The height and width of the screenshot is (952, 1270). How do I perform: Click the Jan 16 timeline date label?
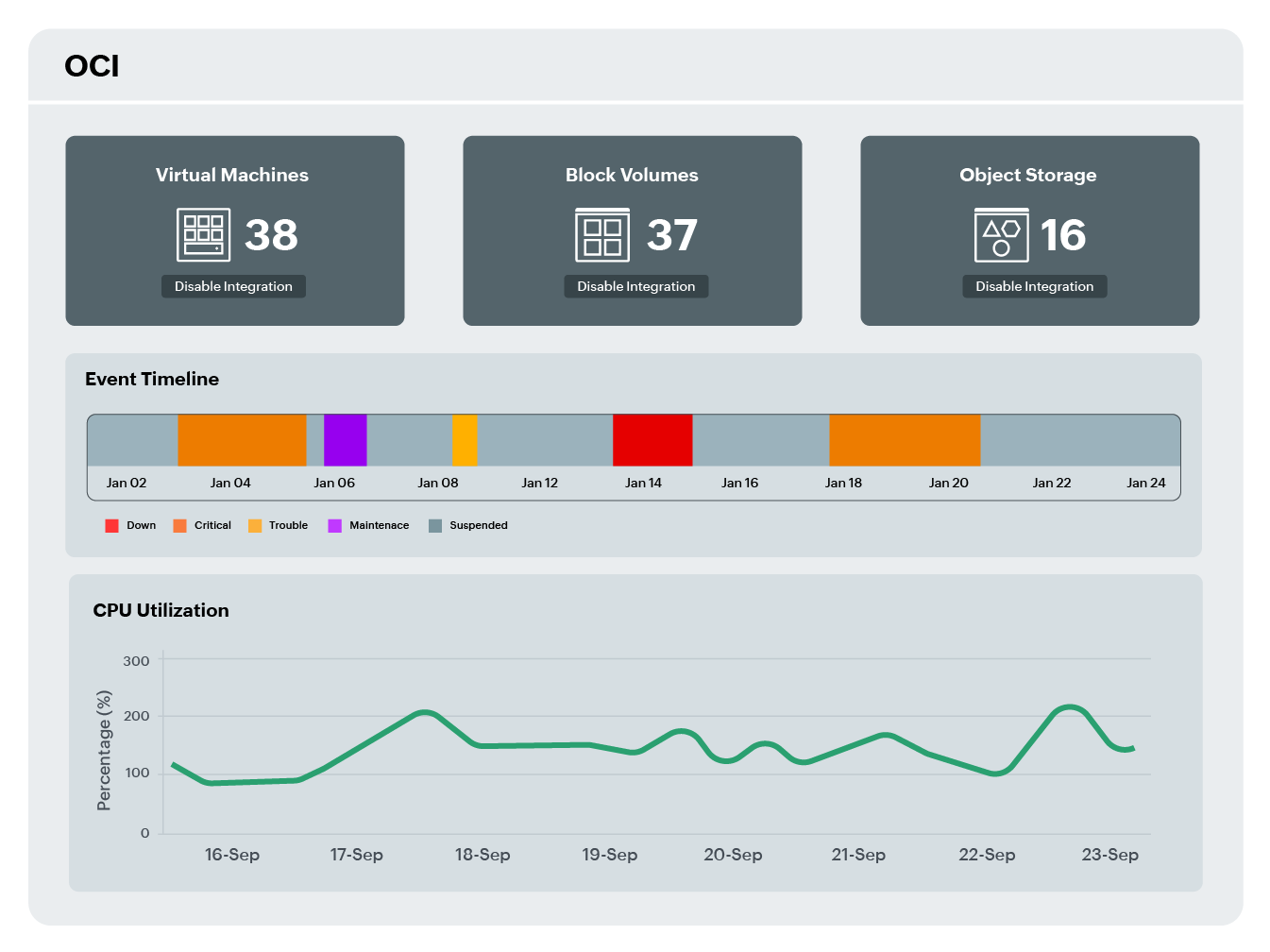coord(740,483)
